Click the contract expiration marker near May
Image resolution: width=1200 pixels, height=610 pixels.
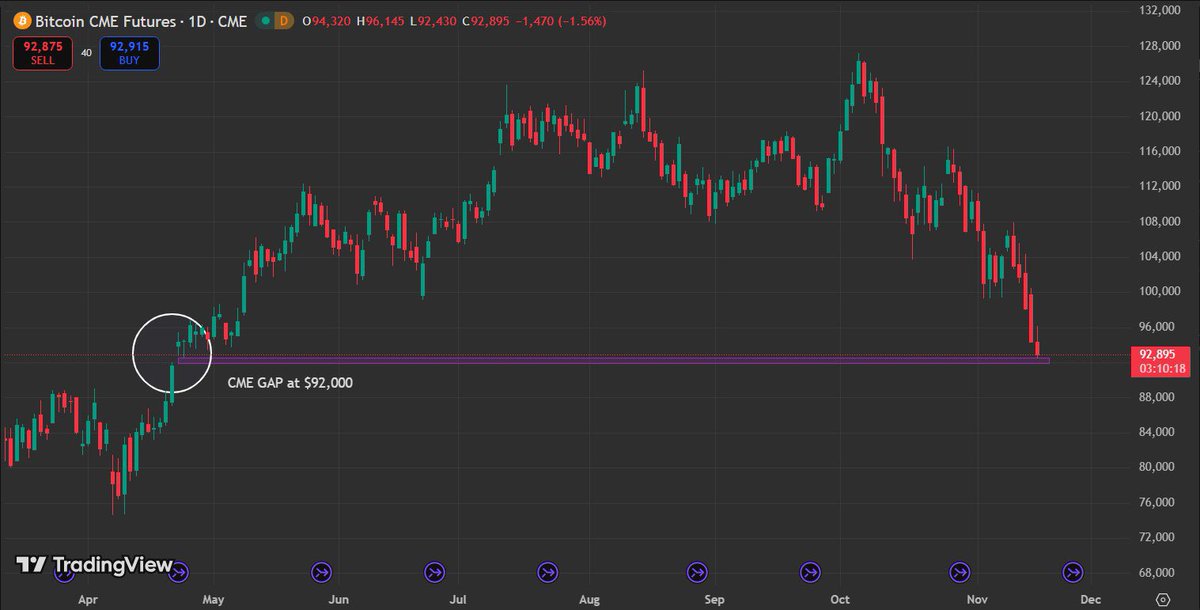pyautogui.click(x=178, y=573)
